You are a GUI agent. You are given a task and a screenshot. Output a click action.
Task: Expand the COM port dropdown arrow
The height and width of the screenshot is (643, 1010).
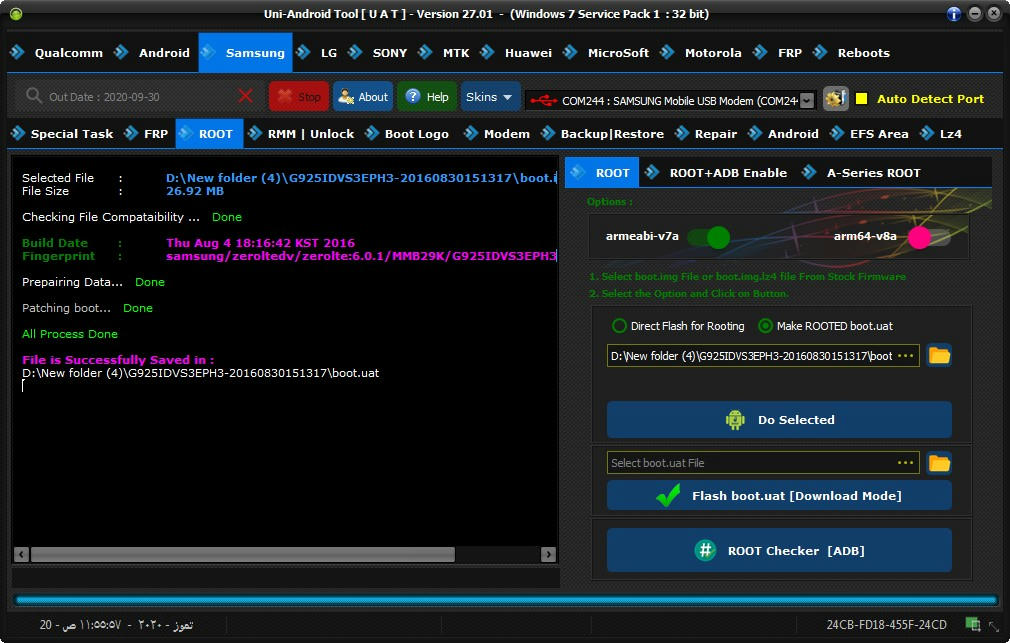point(806,101)
